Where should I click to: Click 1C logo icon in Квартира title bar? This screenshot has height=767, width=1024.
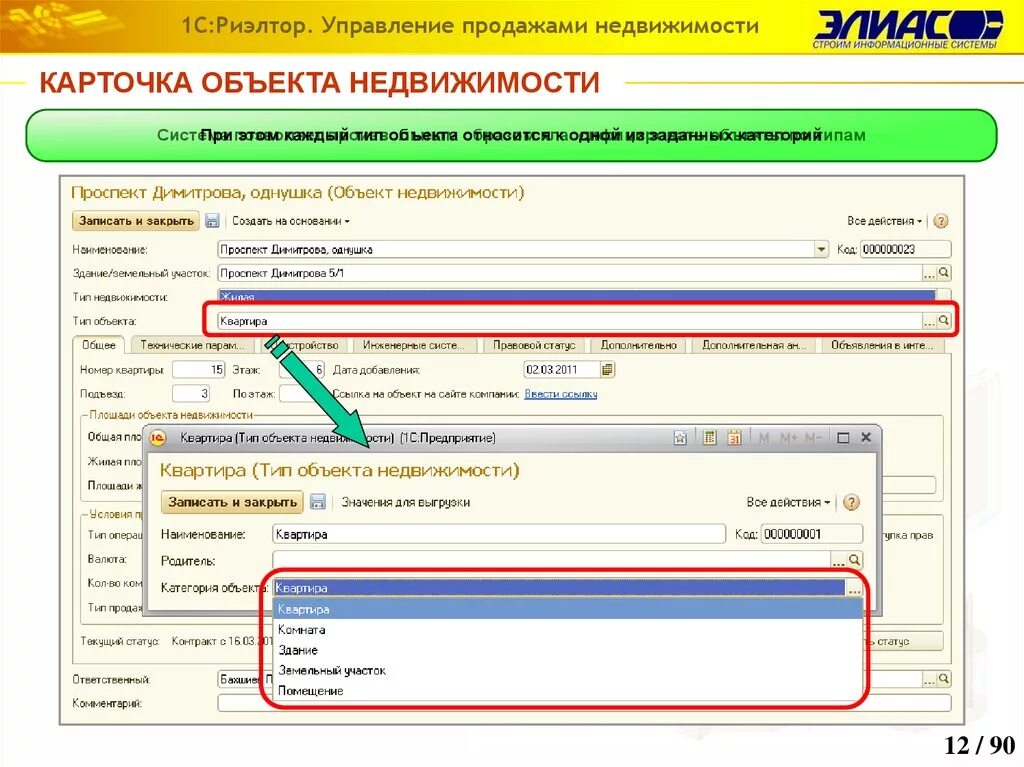[159, 438]
